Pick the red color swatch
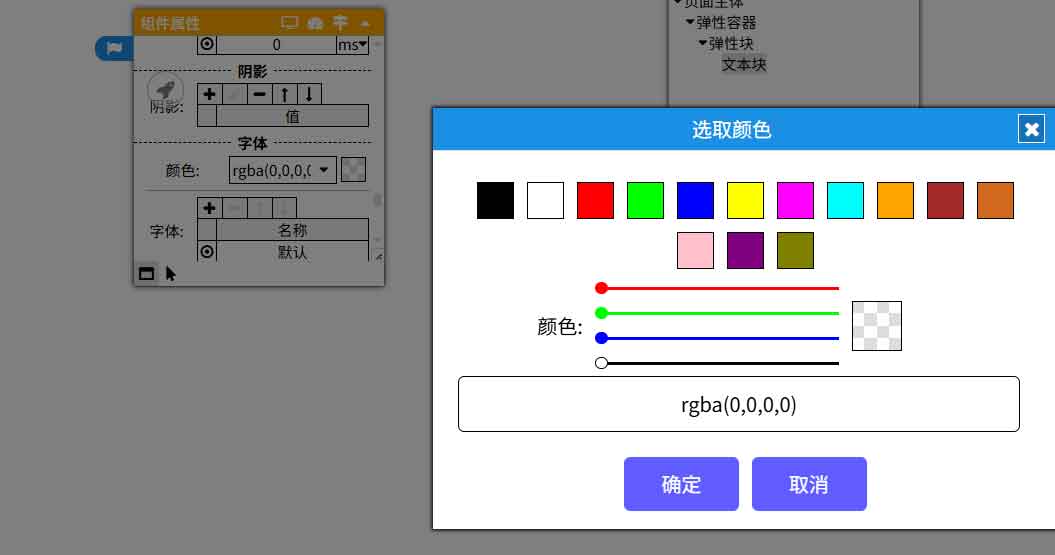The image size is (1055, 555). pyautogui.click(x=595, y=200)
